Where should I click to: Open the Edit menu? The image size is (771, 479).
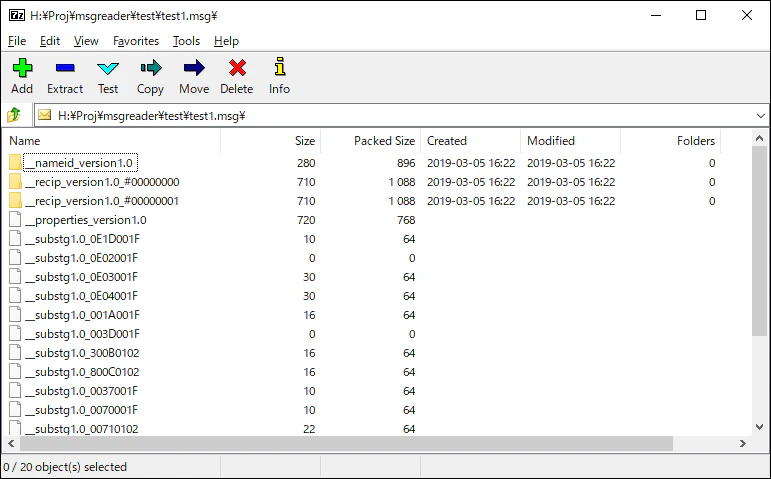50,41
